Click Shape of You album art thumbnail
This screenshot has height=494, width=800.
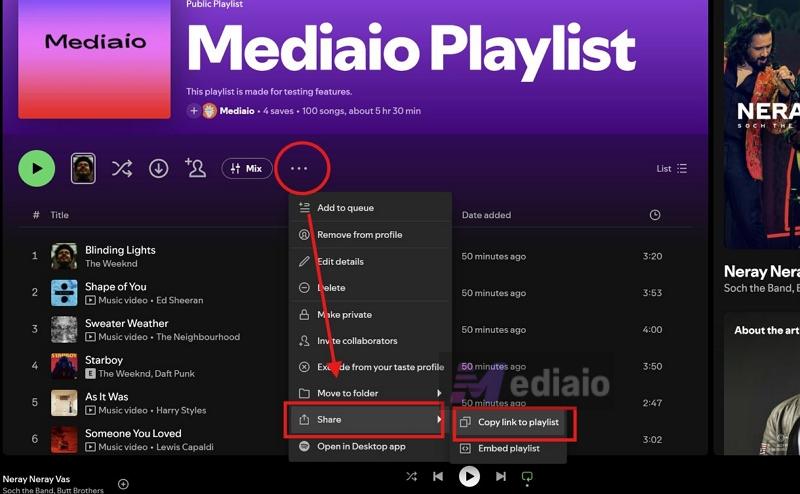pos(64,292)
